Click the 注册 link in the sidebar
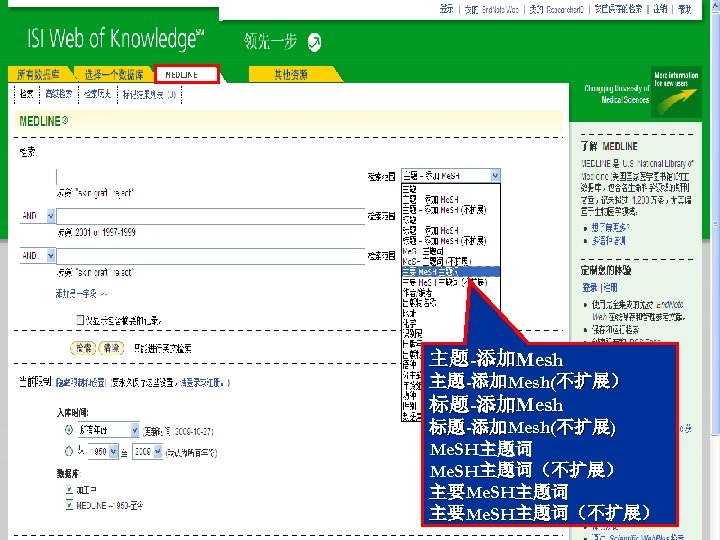 (x=610, y=287)
